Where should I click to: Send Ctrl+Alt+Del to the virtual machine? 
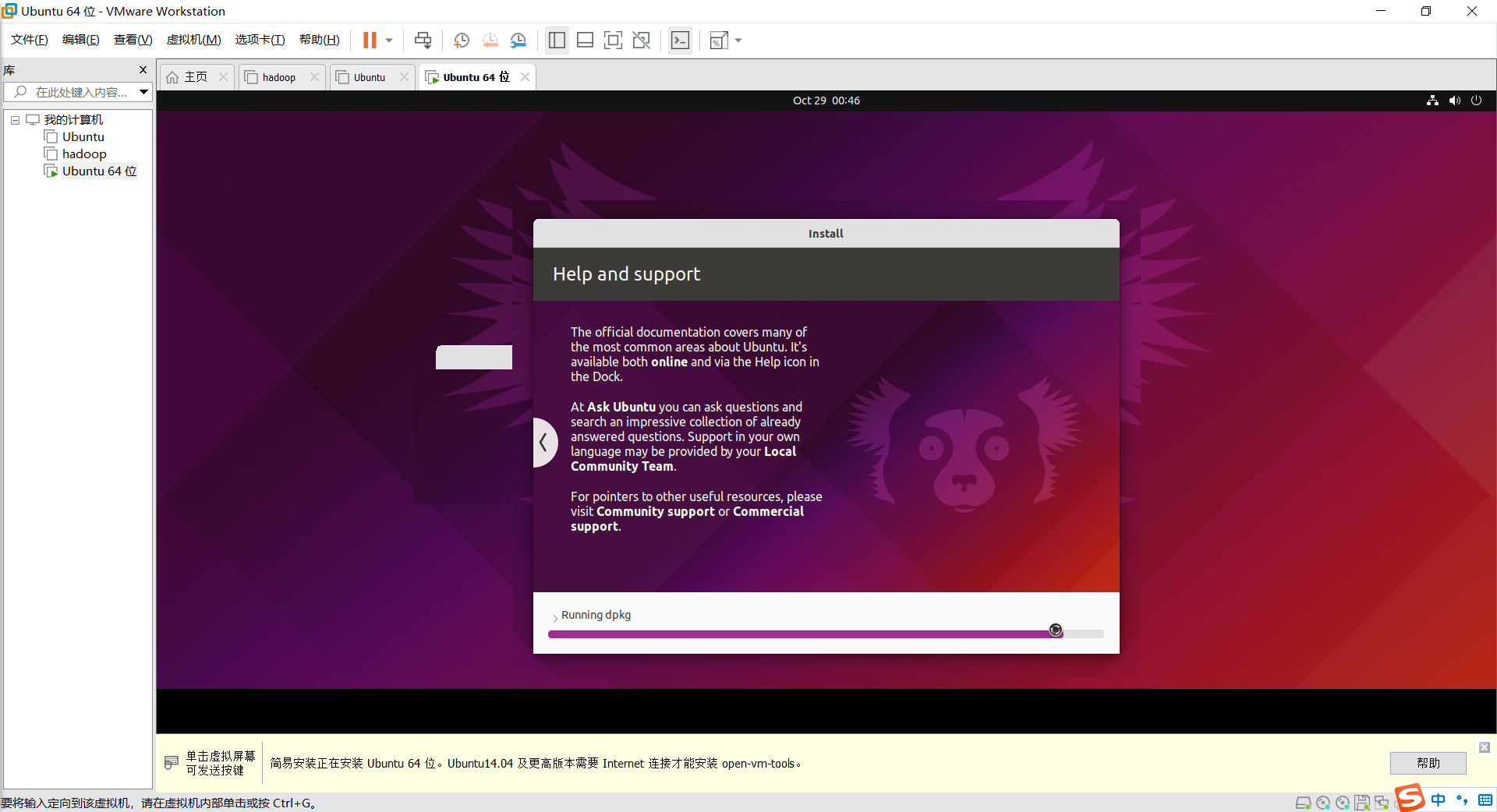click(x=423, y=40)
